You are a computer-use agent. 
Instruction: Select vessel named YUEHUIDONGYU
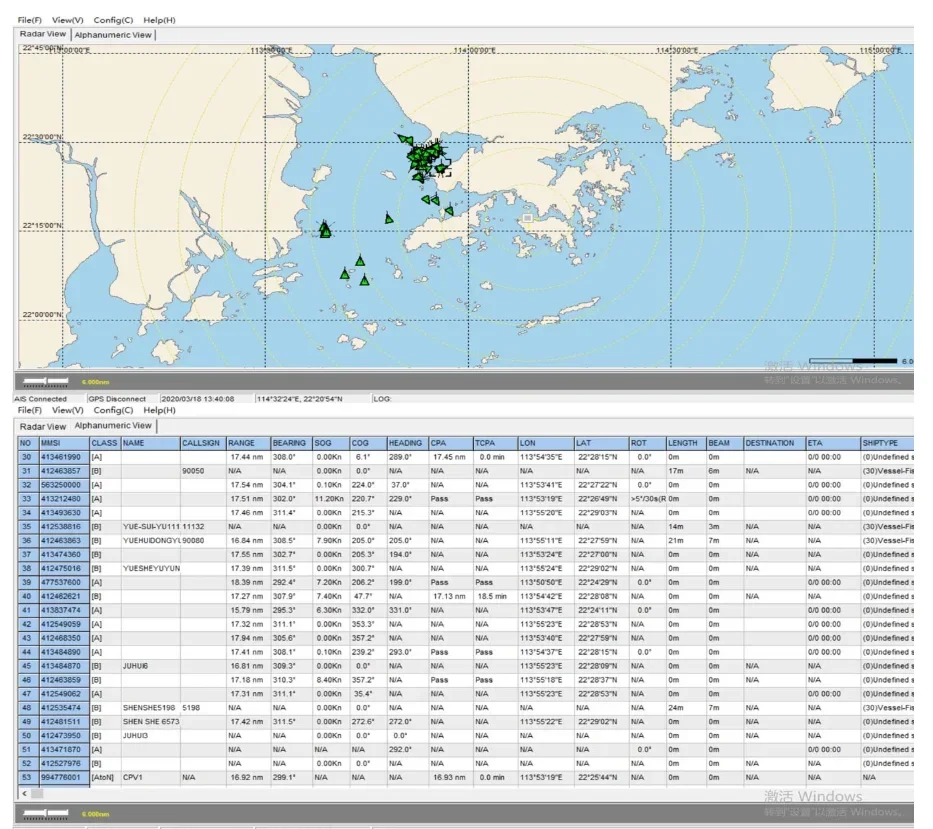(466, 540)
